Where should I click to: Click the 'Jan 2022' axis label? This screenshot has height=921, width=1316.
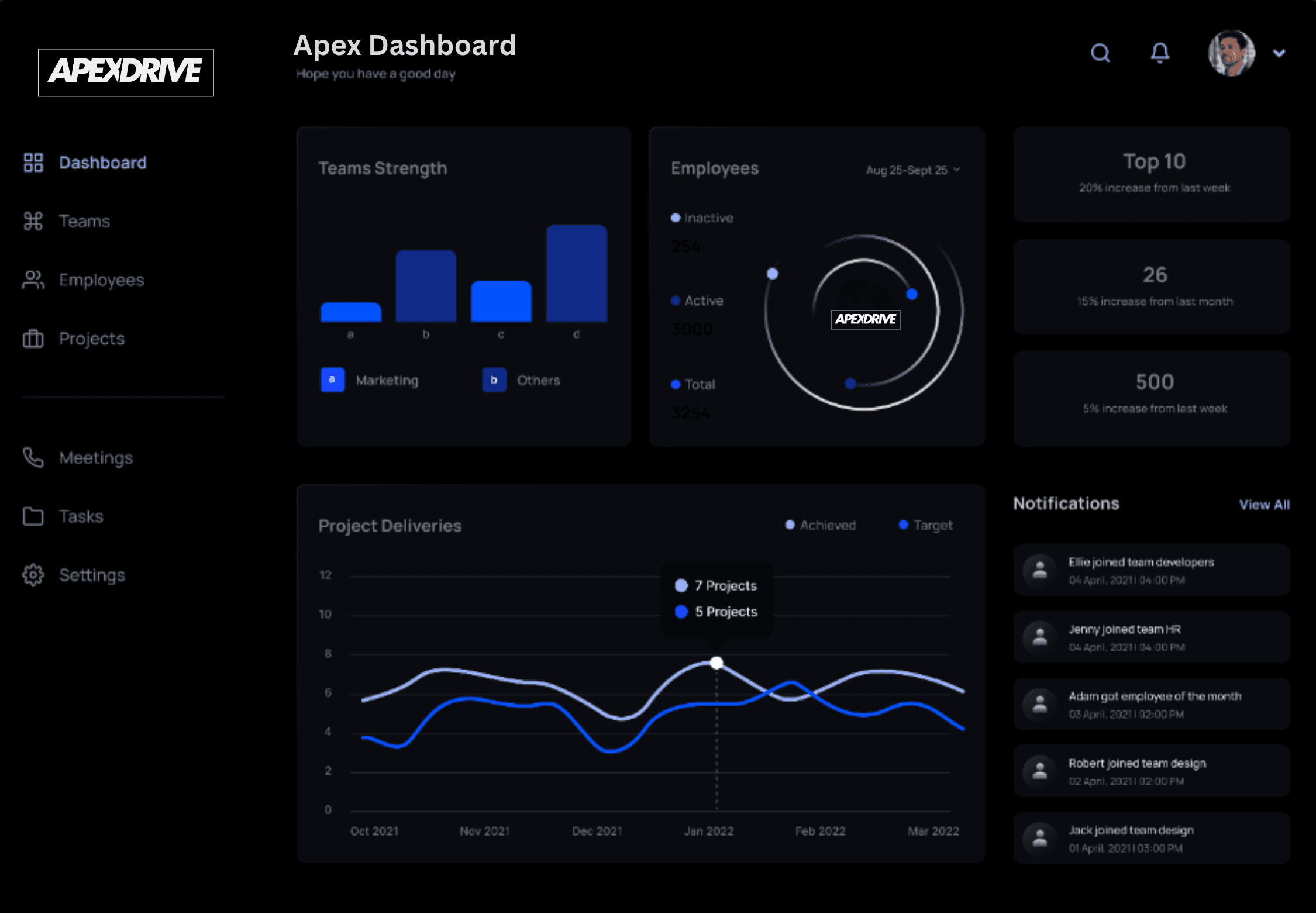(709, 831)
